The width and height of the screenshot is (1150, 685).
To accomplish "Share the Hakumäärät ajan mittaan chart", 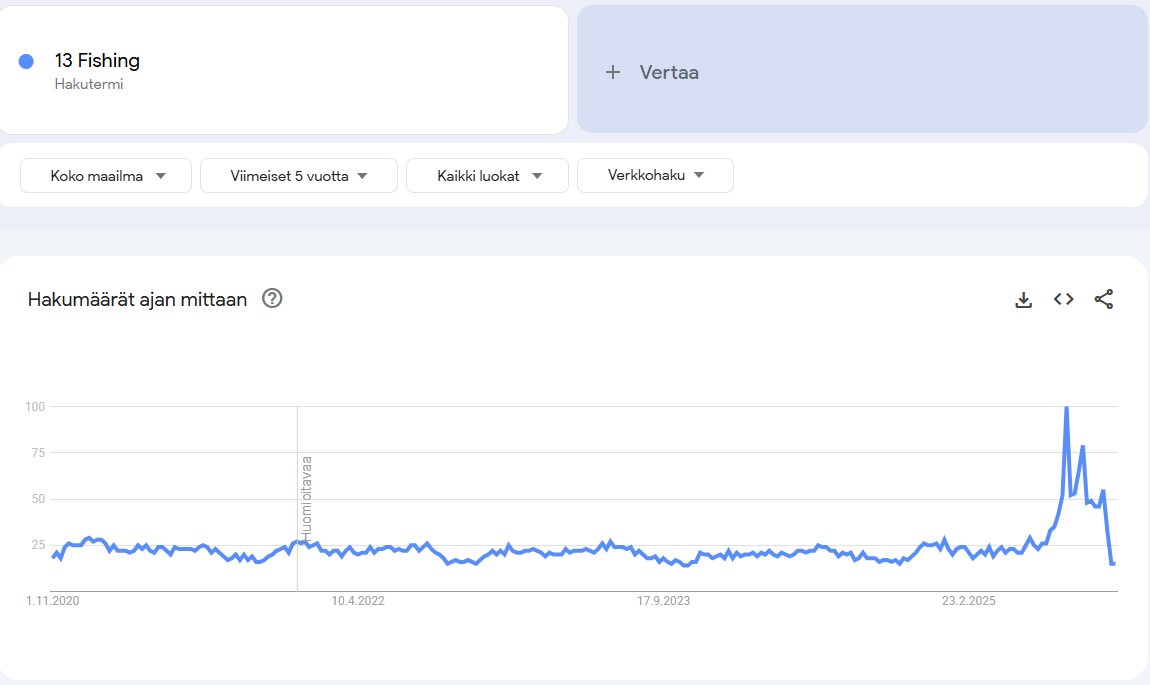I will tap(1103, 299).
